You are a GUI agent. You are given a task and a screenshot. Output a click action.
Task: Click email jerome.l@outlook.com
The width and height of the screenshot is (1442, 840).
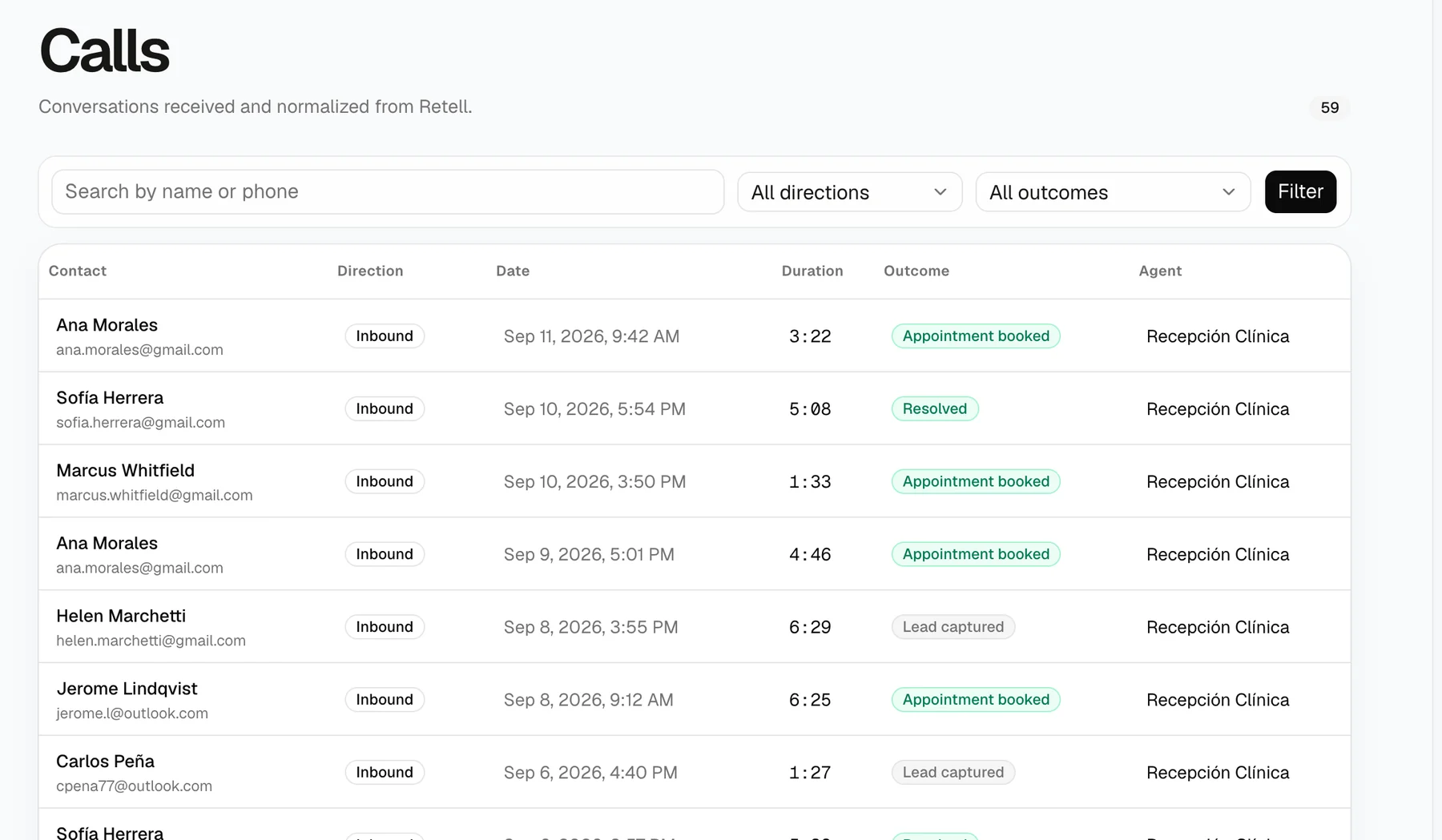coord(132,713)
